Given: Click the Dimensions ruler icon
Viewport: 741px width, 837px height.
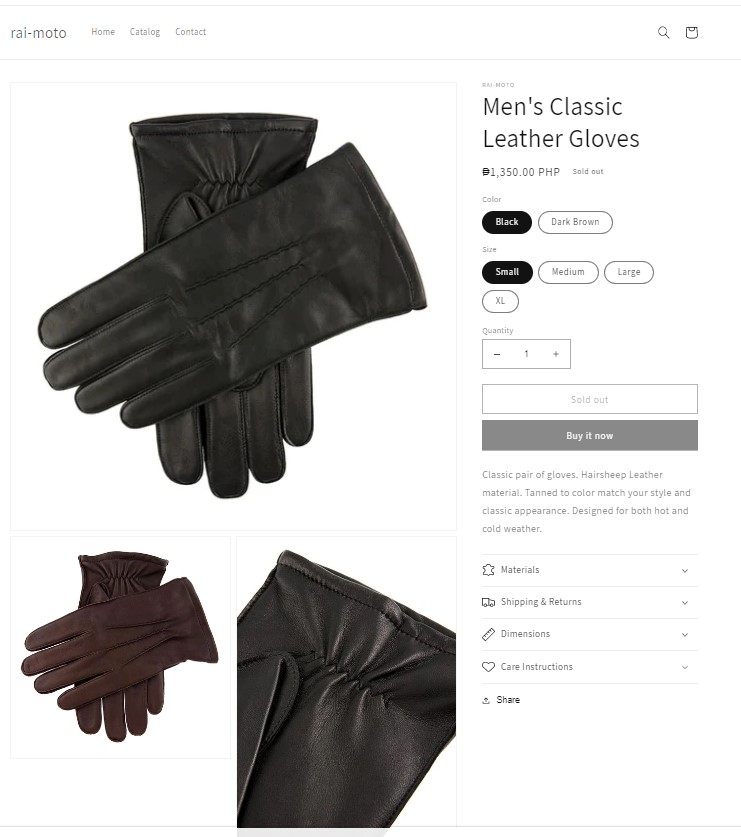Looking at the screenshot, I should click(x=488, y=634).
